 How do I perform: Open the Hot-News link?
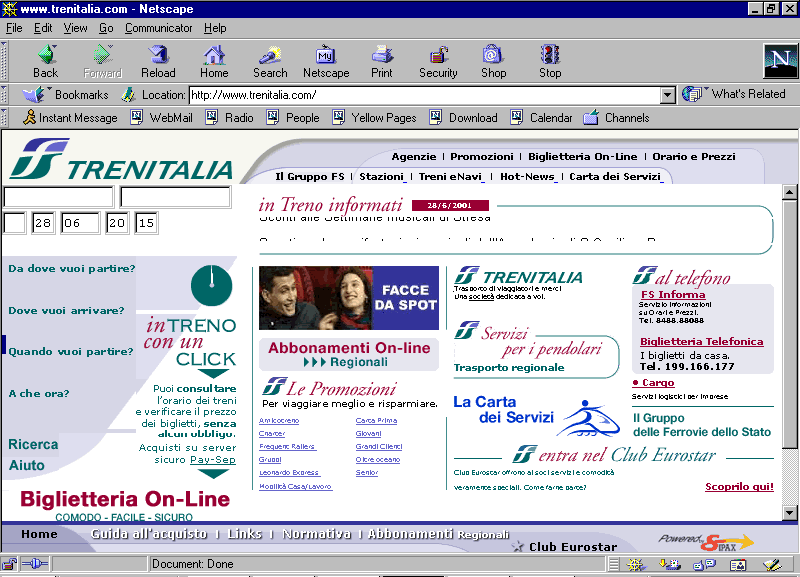pyautogui.click(x=527, y=177)
